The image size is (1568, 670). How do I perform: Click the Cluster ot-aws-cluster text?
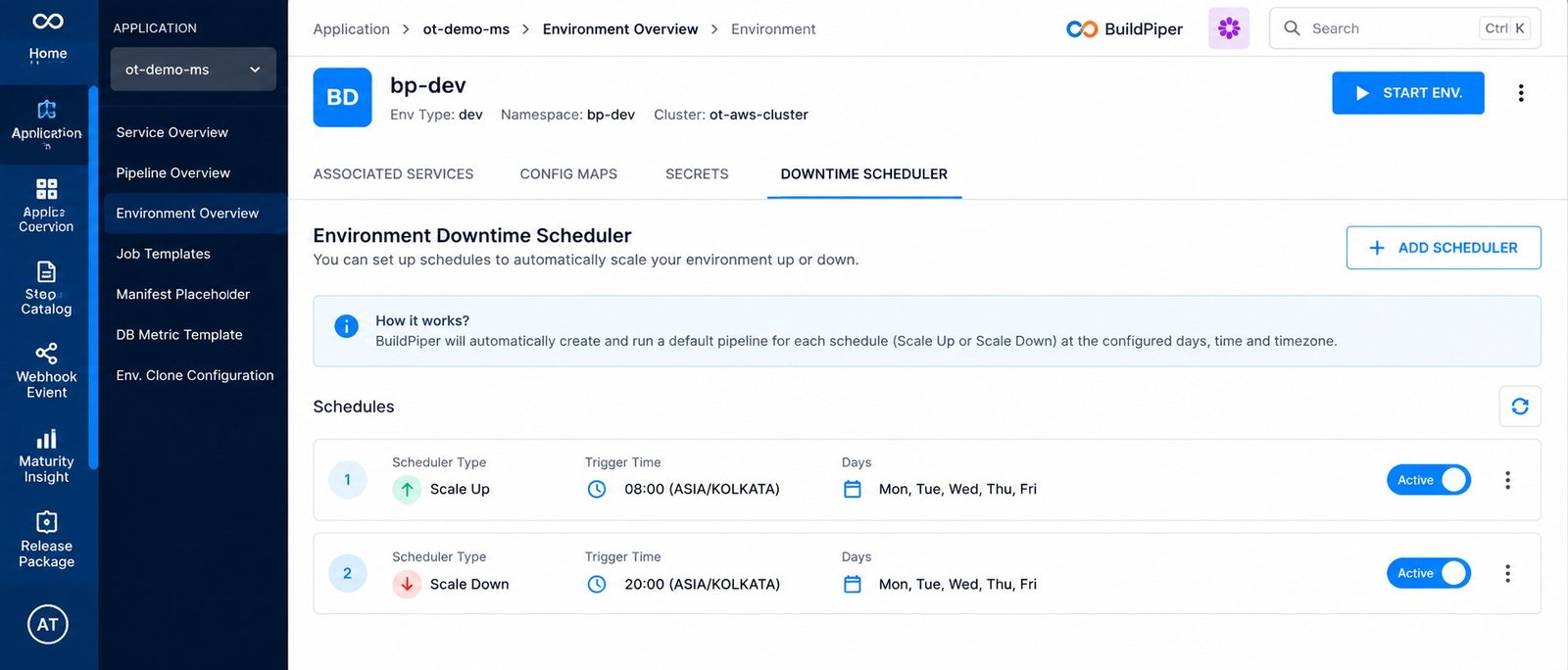[731, 115]
